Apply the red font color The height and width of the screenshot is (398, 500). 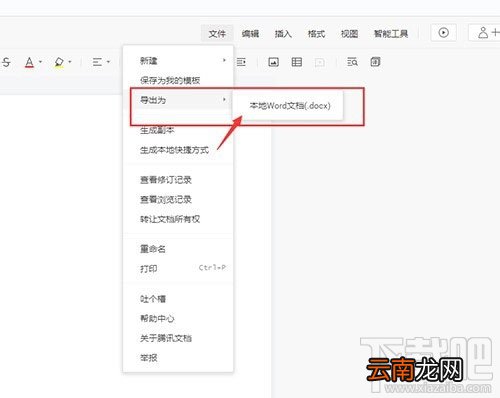click(29, 62)
